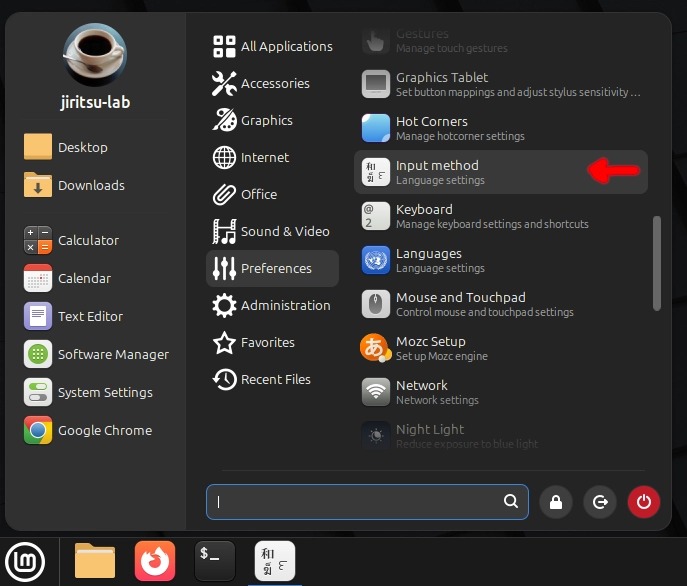The height and width of the screenshot is (586, 687).
Task: Select the Accessories category
Action: click(x=272, y=83)
